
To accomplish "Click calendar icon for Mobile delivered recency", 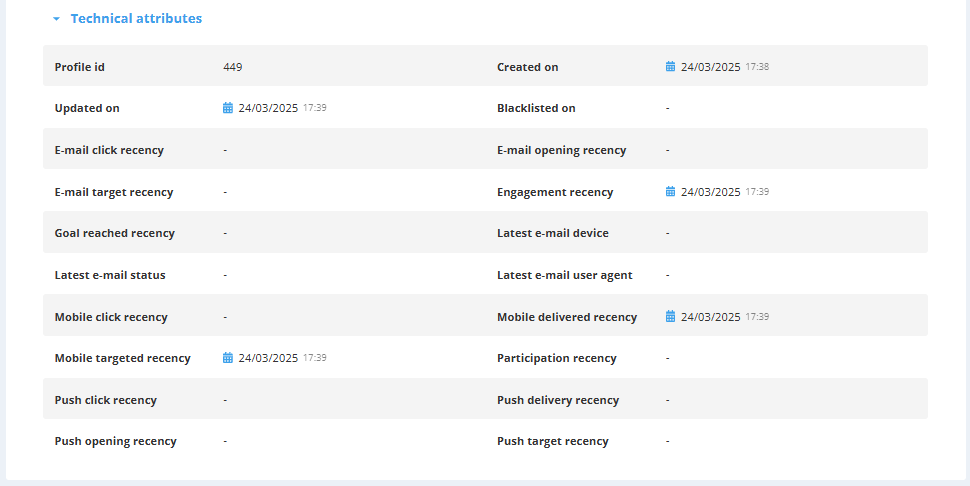I will (x=671, y=317).
